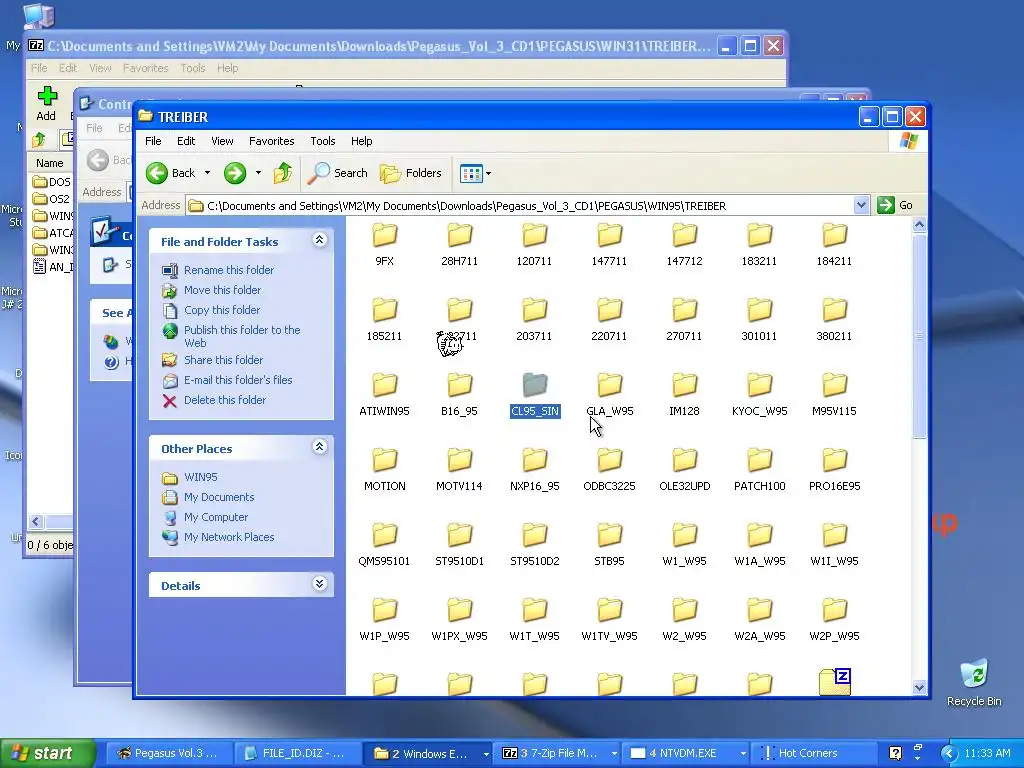1024x768 pixels.
Task: Select the 9FX folder icon
Action: coord(385,235)
